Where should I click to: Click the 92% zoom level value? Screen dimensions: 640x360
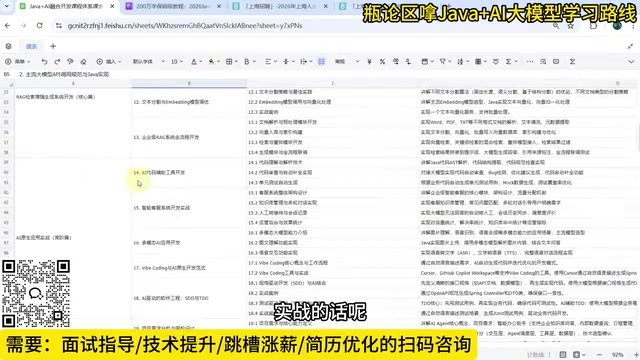(x=618, y=355)
